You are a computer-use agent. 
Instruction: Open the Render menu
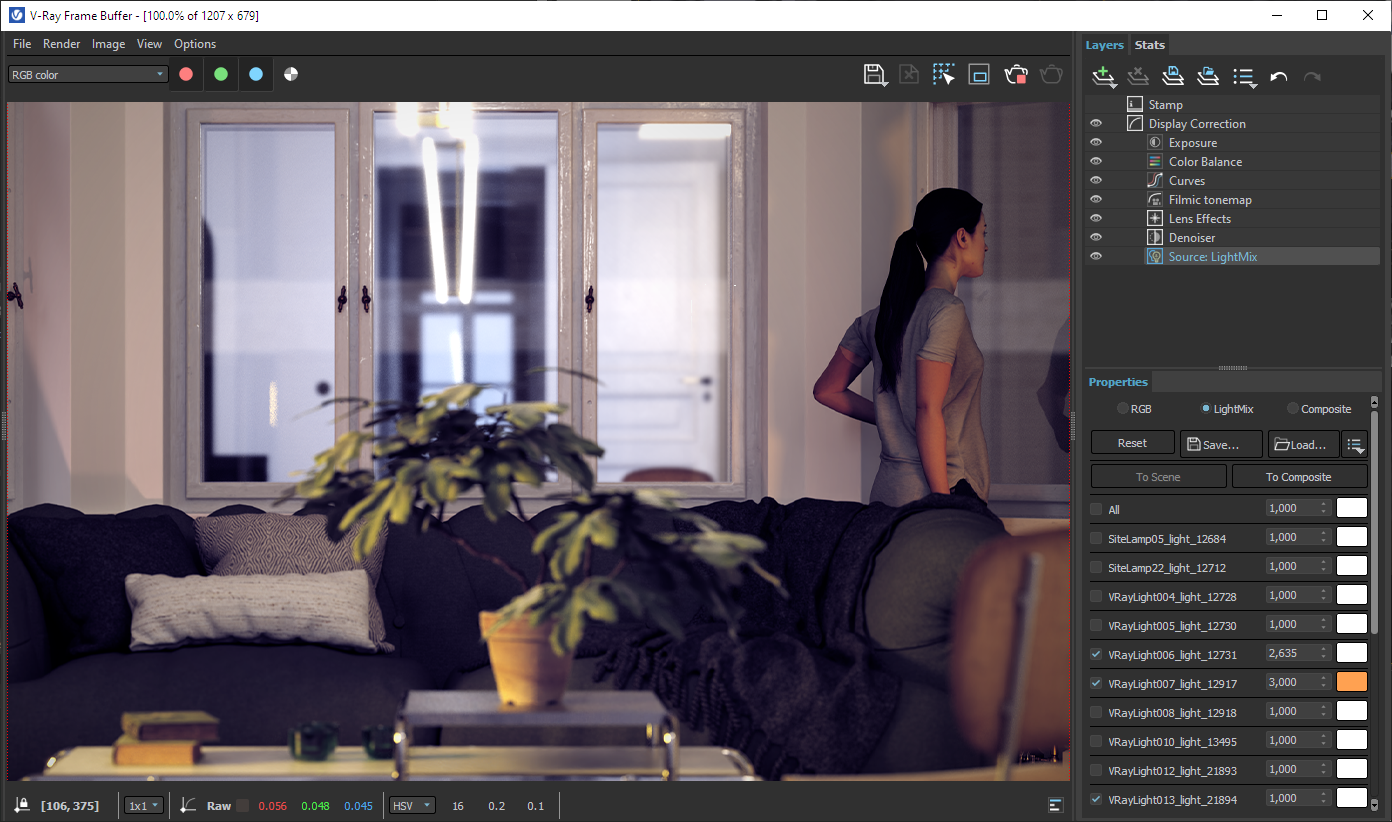(61, 44)
